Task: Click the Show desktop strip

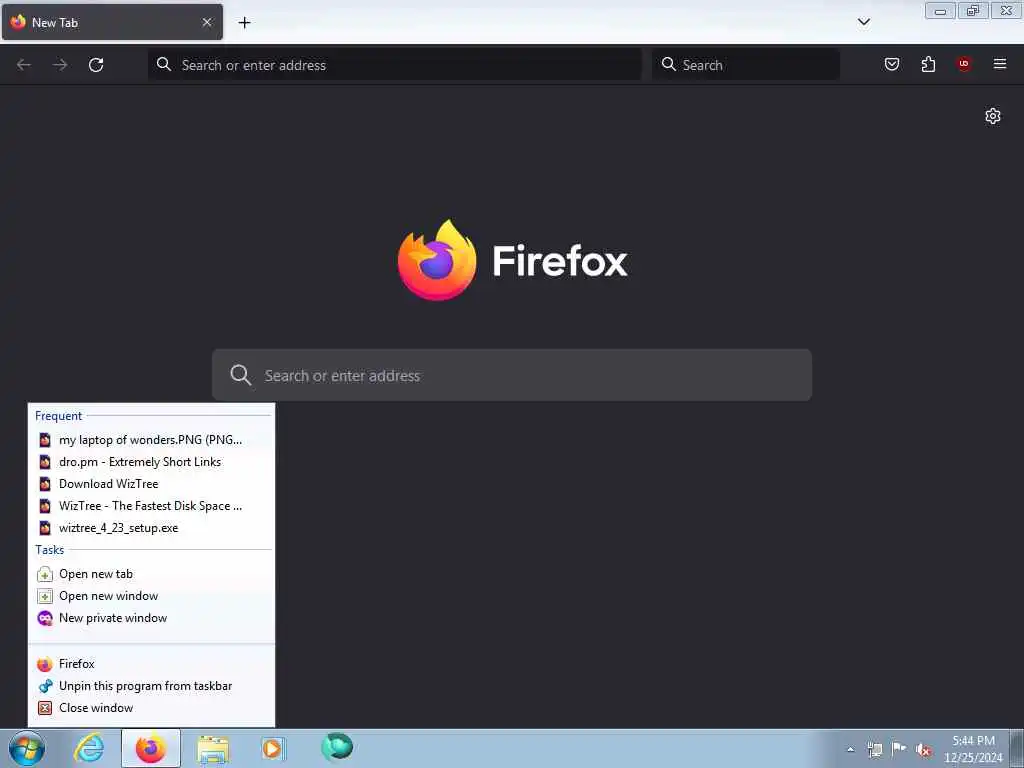Action: [1017, 748]
